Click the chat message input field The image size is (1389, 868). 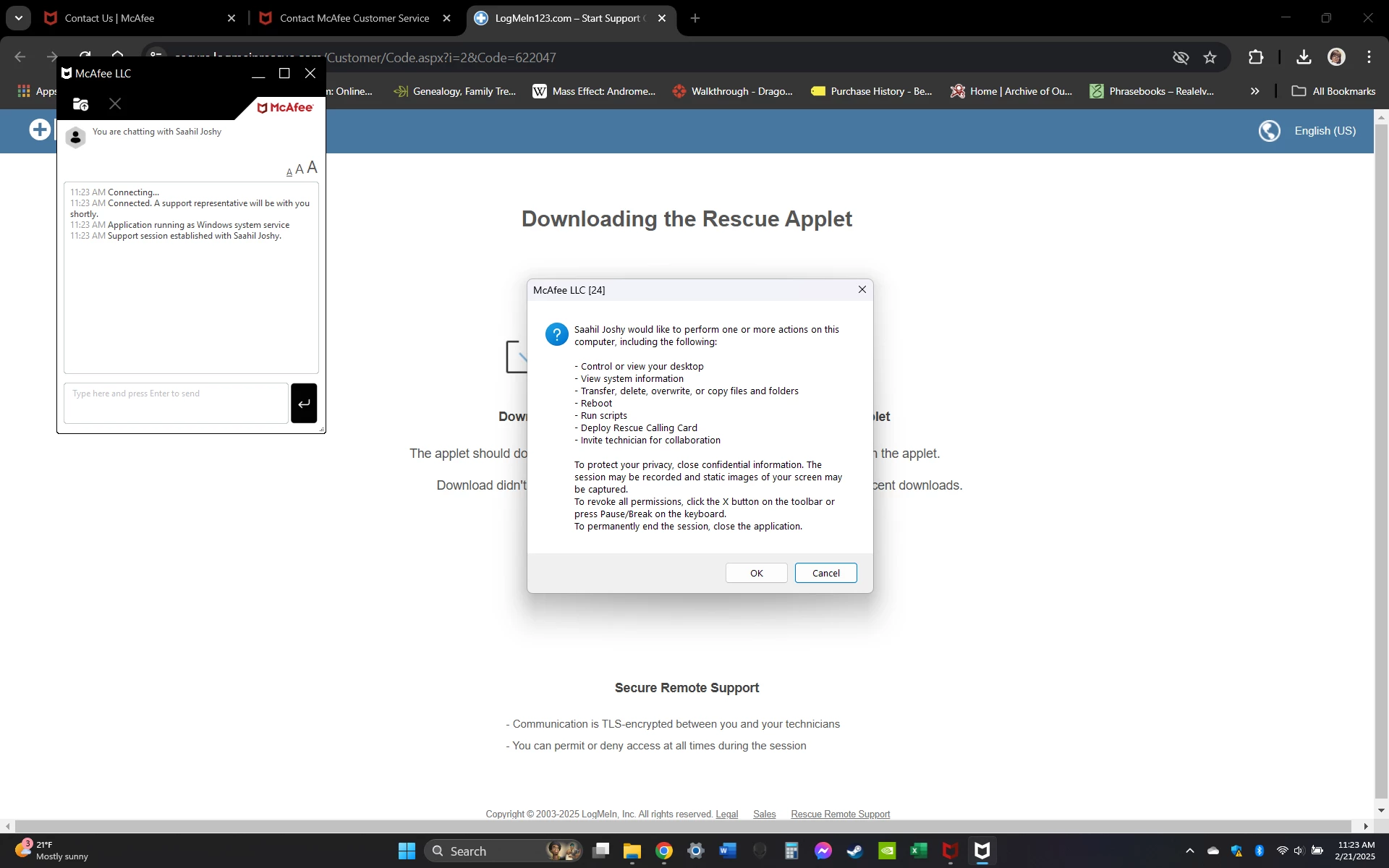(x=176, y=404)
